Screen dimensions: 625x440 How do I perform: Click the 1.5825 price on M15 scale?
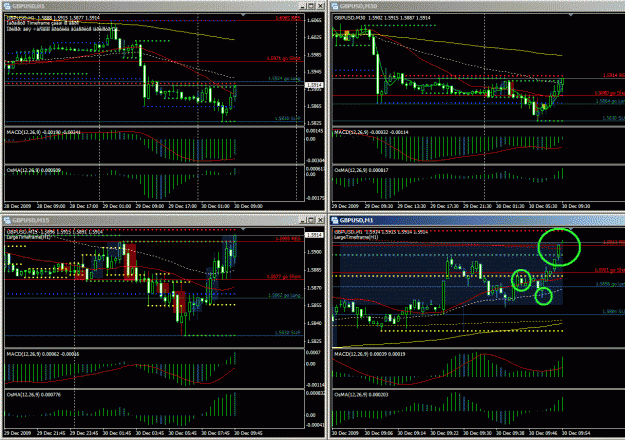(314, 341)
